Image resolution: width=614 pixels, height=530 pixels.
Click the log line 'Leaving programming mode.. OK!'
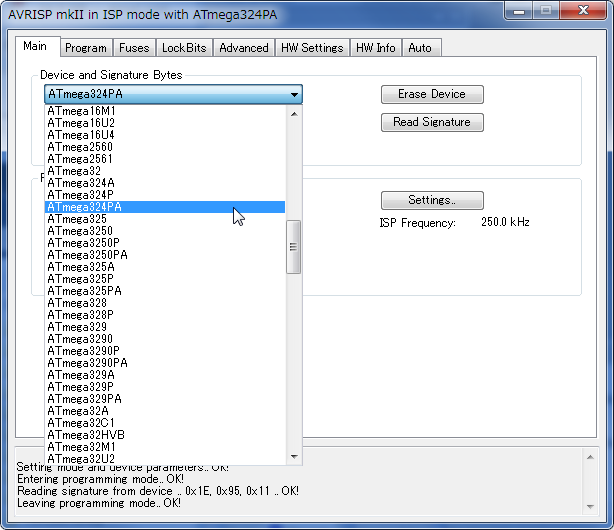tap(99, 503)
